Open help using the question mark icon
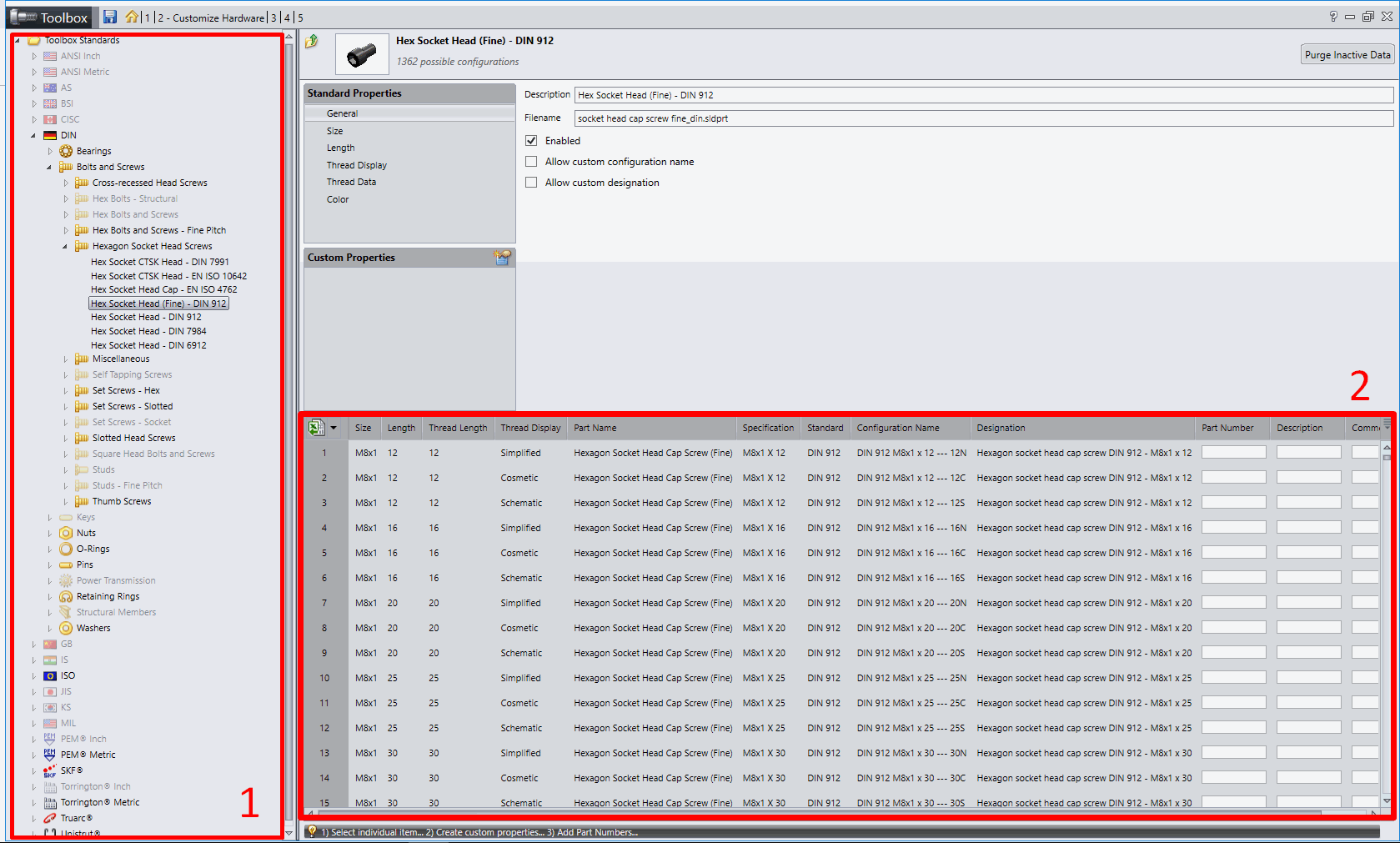Viewport: 1400px width, 843px height. click(1332, 17)
